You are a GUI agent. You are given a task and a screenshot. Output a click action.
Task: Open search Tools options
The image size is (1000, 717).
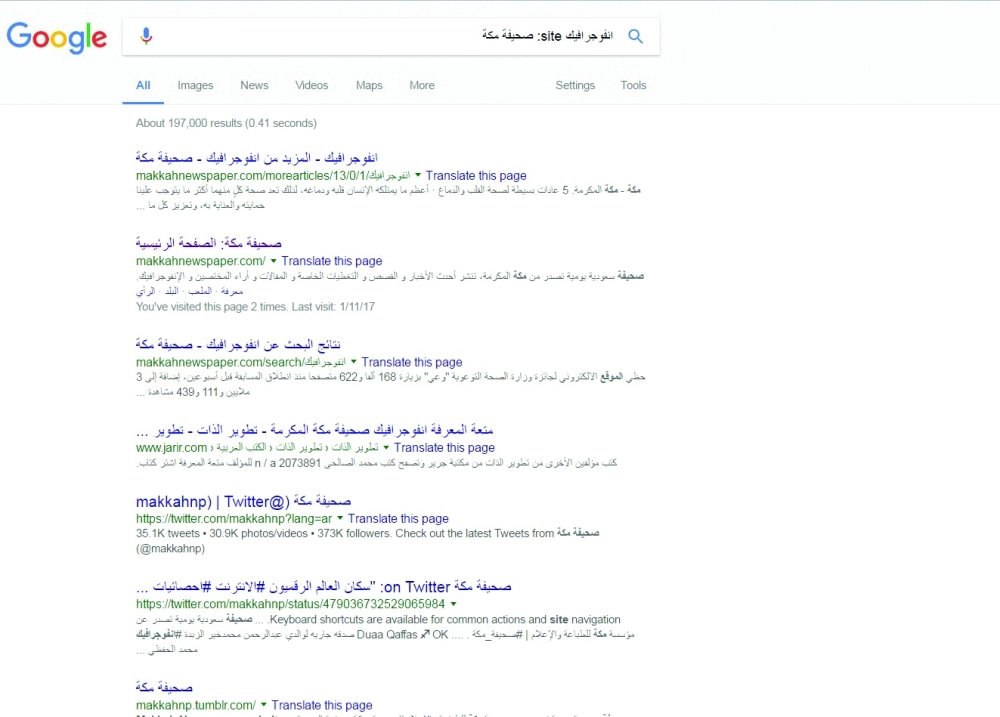(633, 86)
